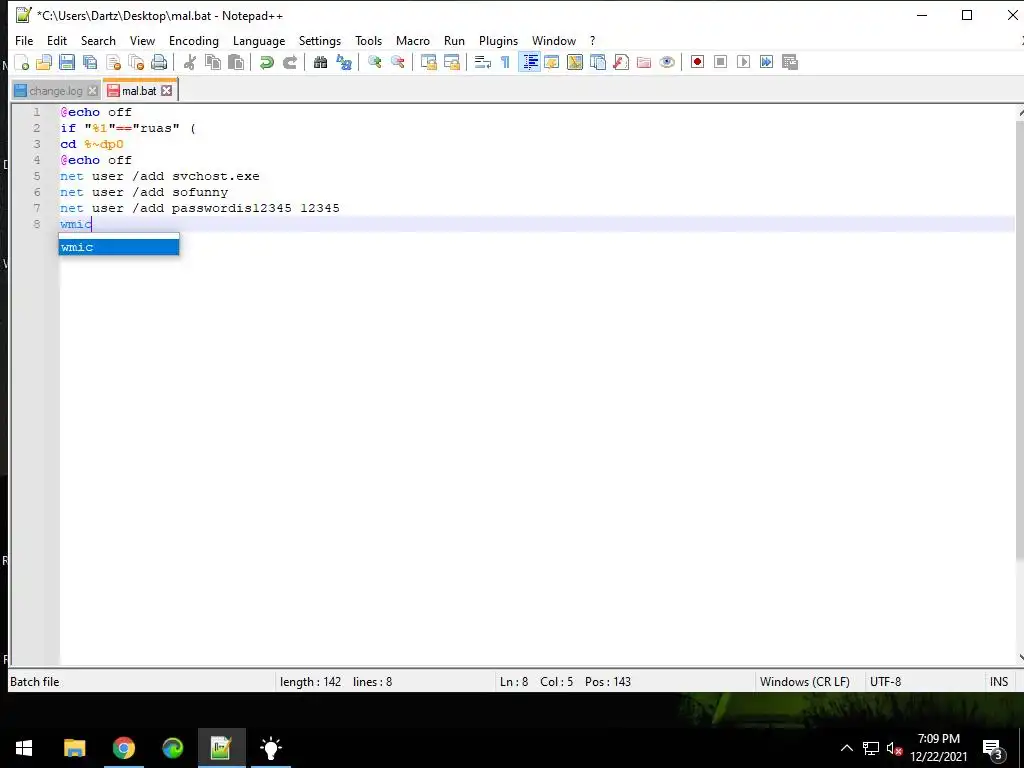Open the Macro menu
This screenshot has height=768, width=1024.
(413, 40)
